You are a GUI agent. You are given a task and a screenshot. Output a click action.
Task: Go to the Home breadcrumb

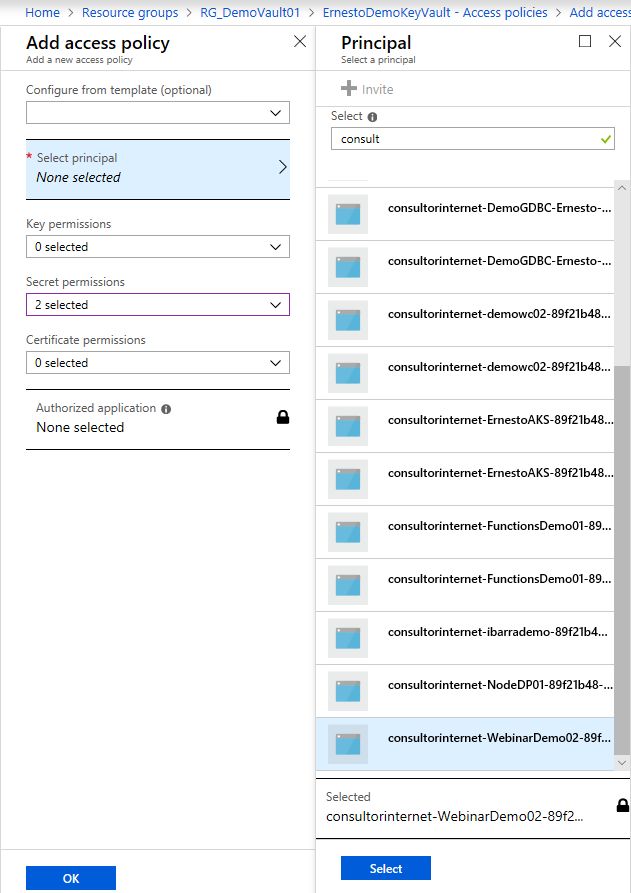point(42,13)
